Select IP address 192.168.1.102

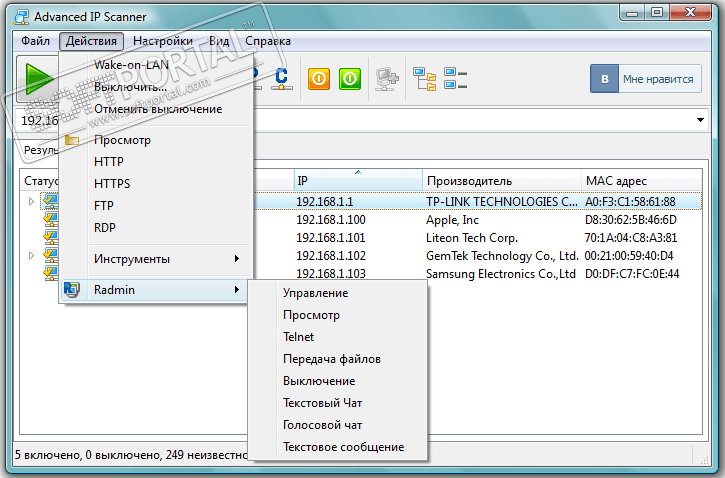pyautogui.click(x=331, y=256)
